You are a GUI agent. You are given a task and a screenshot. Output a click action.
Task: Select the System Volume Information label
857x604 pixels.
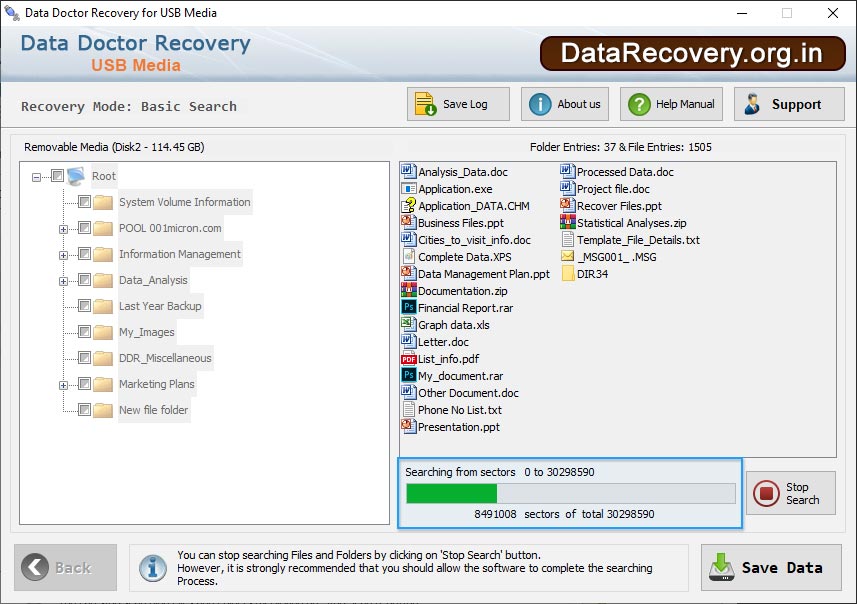185,202
